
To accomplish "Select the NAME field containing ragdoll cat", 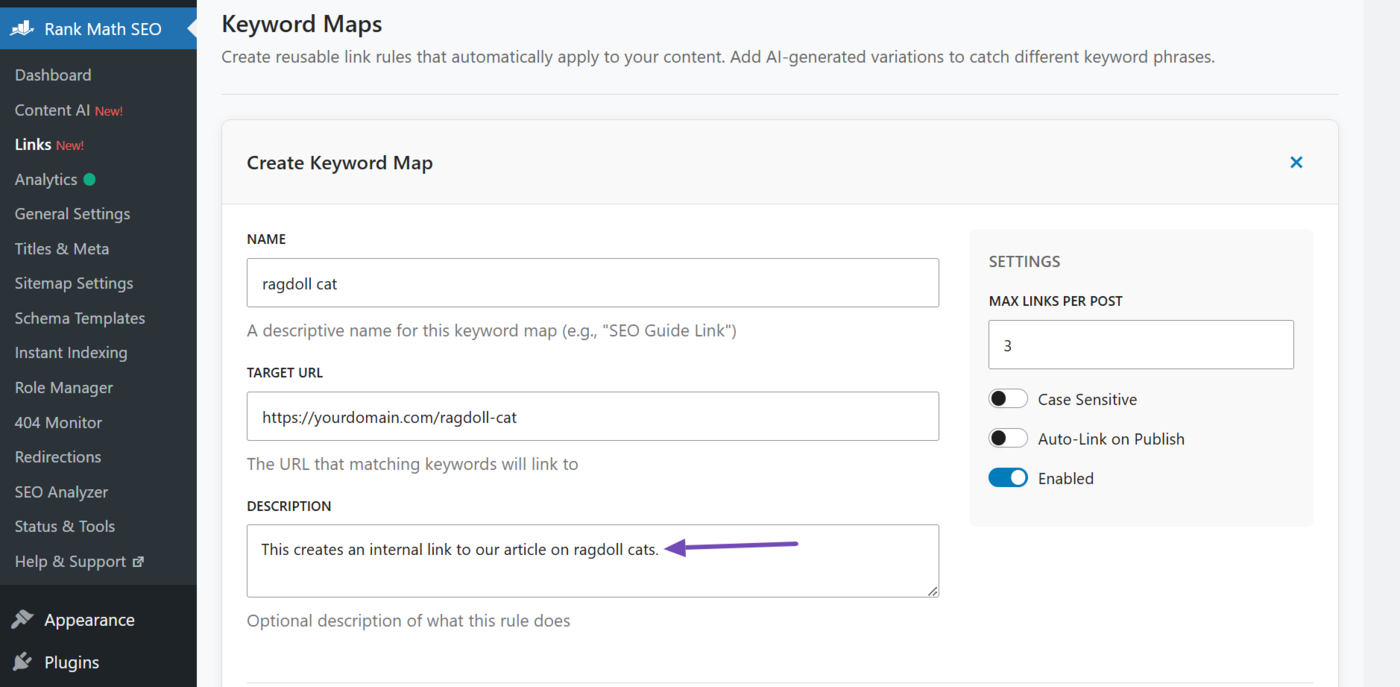I will click(x=592, y=283).
